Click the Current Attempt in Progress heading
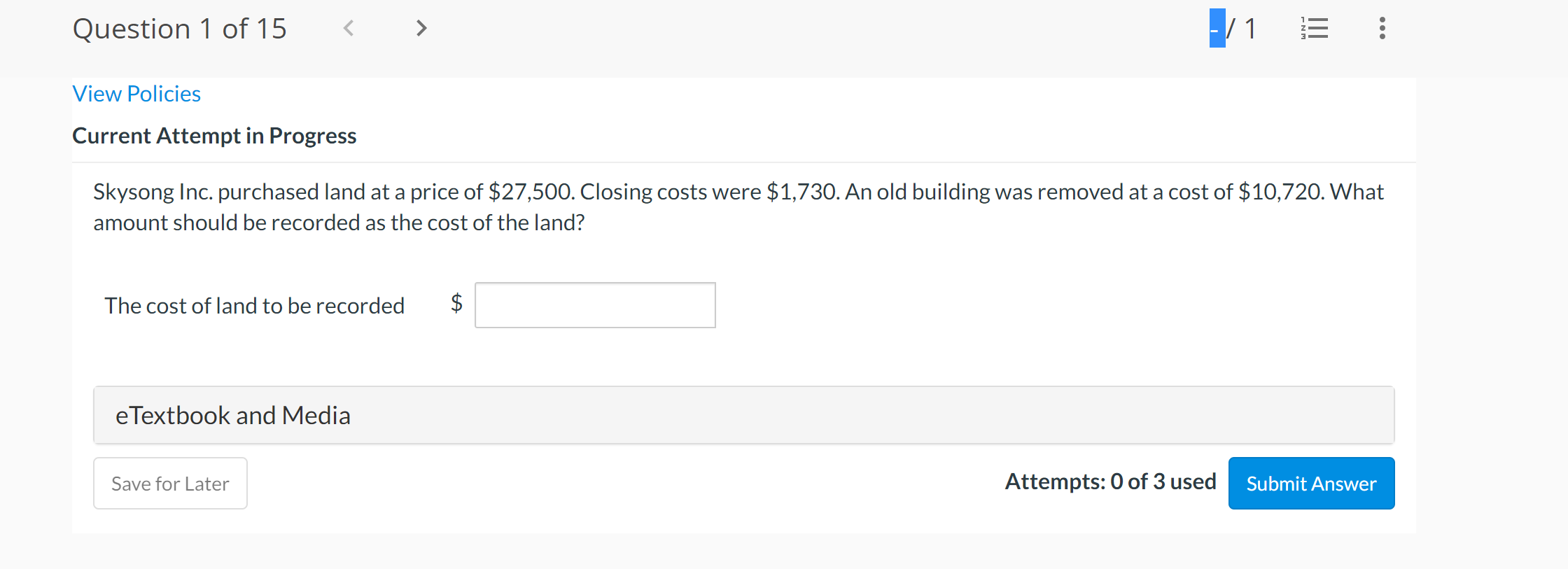 pos(214,136)
